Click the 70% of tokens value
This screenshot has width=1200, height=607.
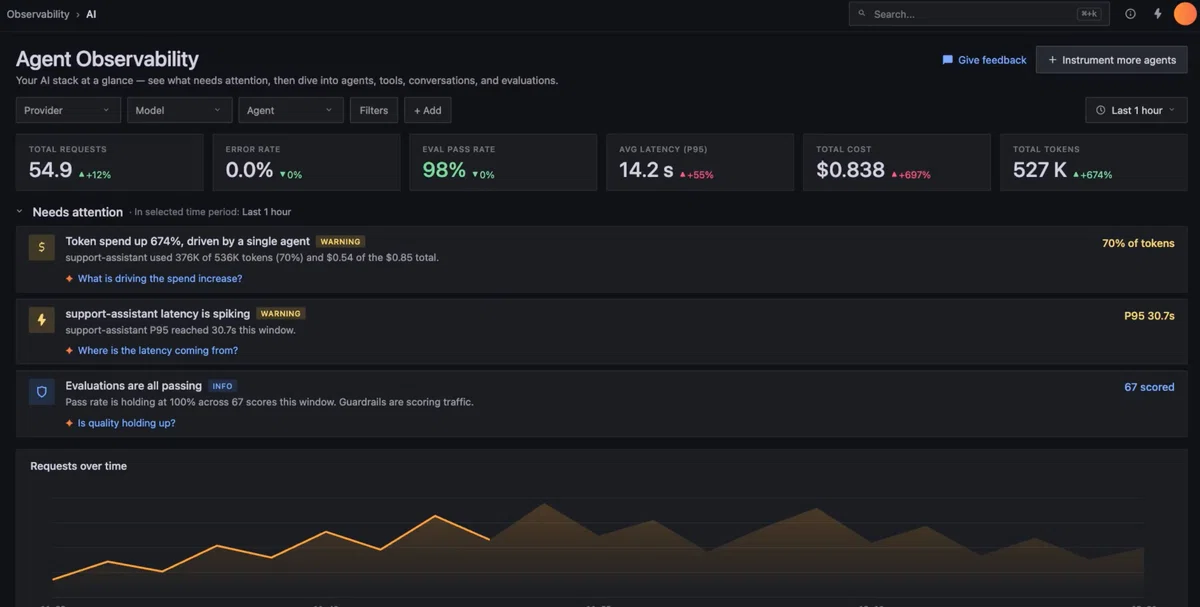click(x=1138, y=243)
